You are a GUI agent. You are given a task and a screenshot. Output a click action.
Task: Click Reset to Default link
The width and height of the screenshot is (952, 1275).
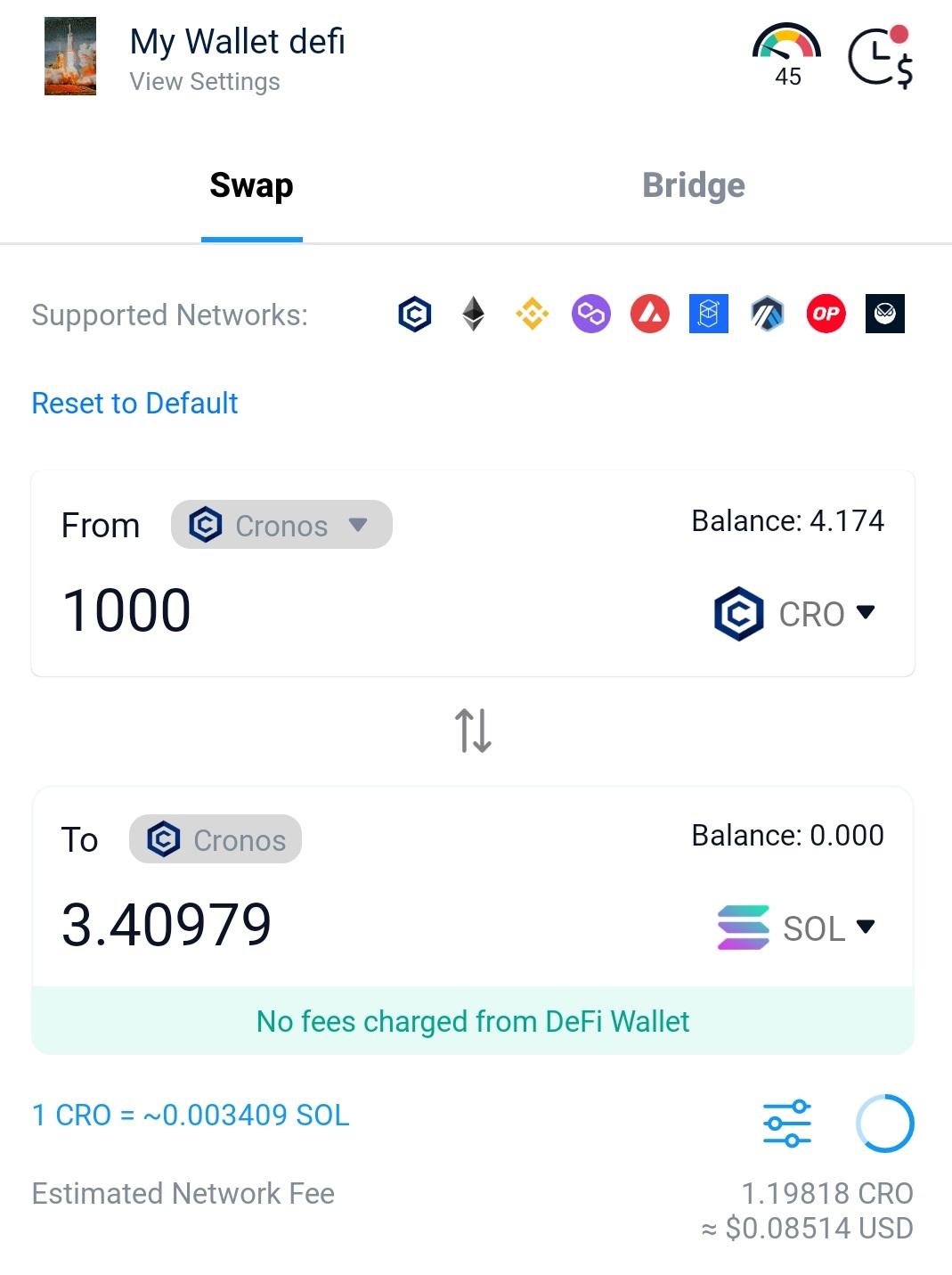pos(134,403)
